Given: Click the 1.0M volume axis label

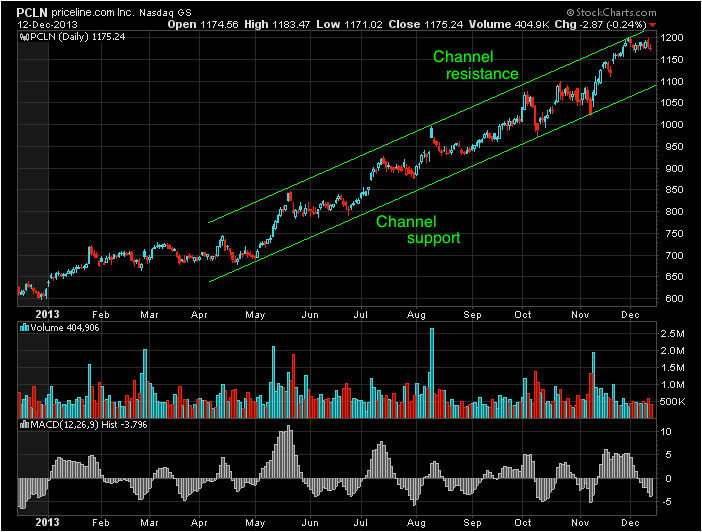Looking at the screenshot, I should point(672,385).
